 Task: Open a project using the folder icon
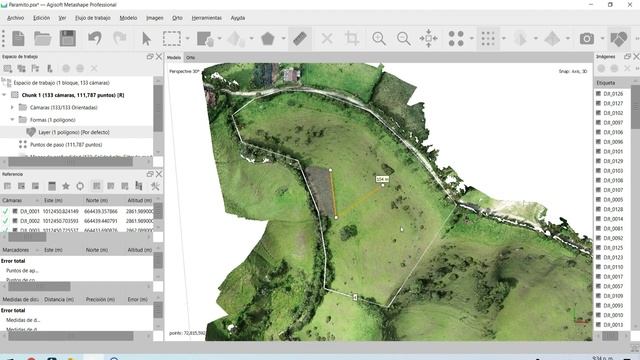click(x=42, y=39)
